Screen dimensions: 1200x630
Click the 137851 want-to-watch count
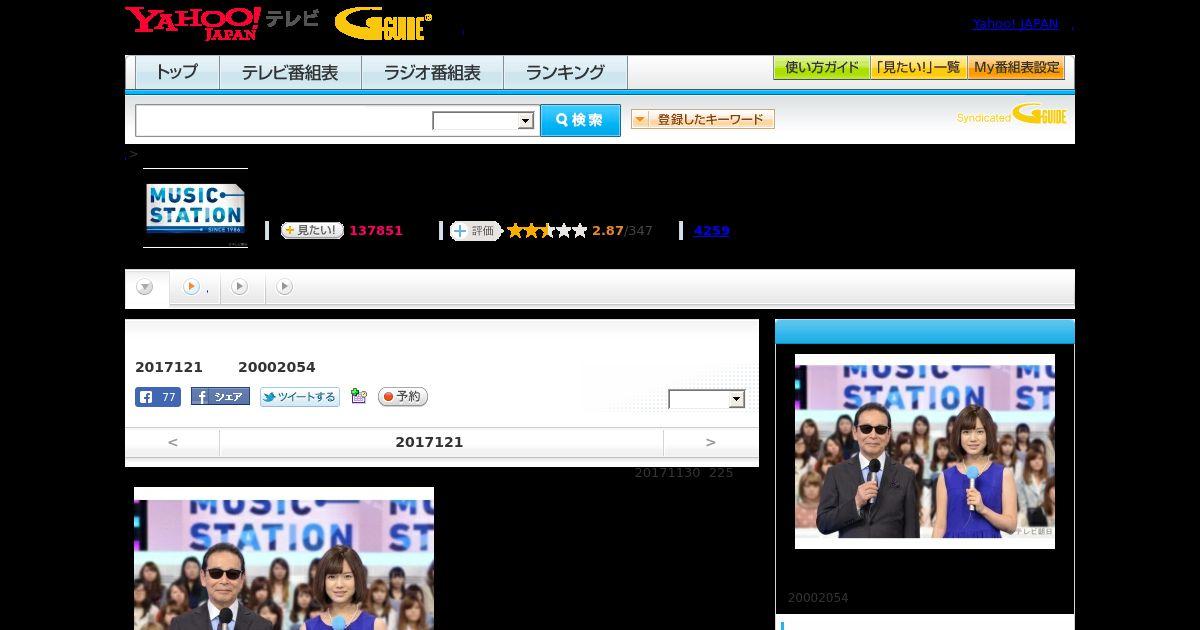(x=376, y=231)
